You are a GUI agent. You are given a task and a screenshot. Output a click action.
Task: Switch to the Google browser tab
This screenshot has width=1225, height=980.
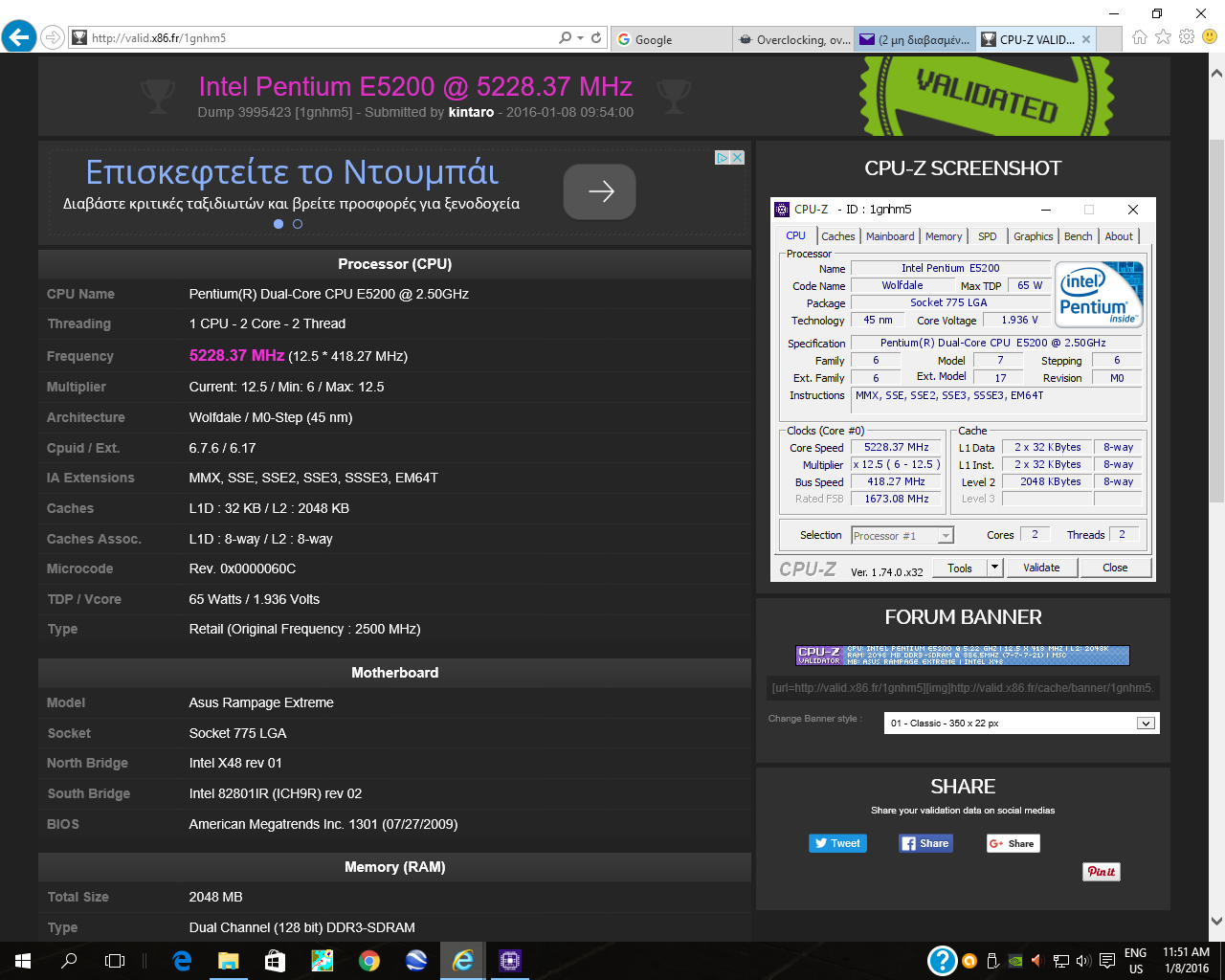[x=670, y=39]
